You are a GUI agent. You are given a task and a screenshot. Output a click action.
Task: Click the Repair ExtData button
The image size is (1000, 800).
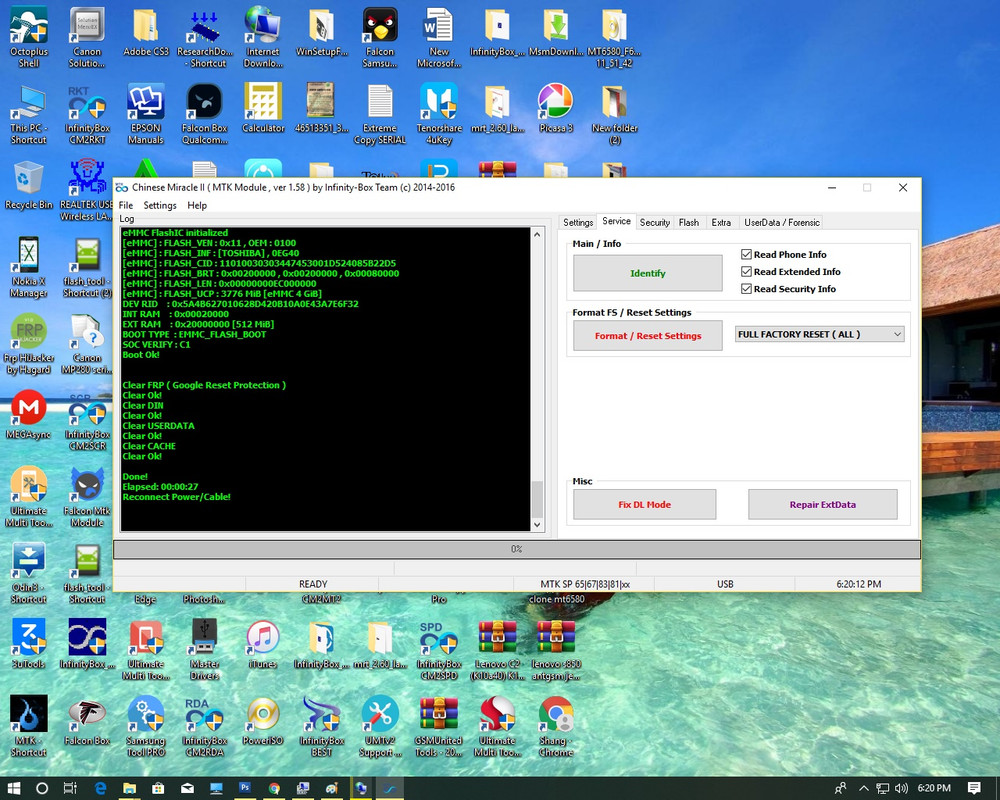tap(822, 505)
